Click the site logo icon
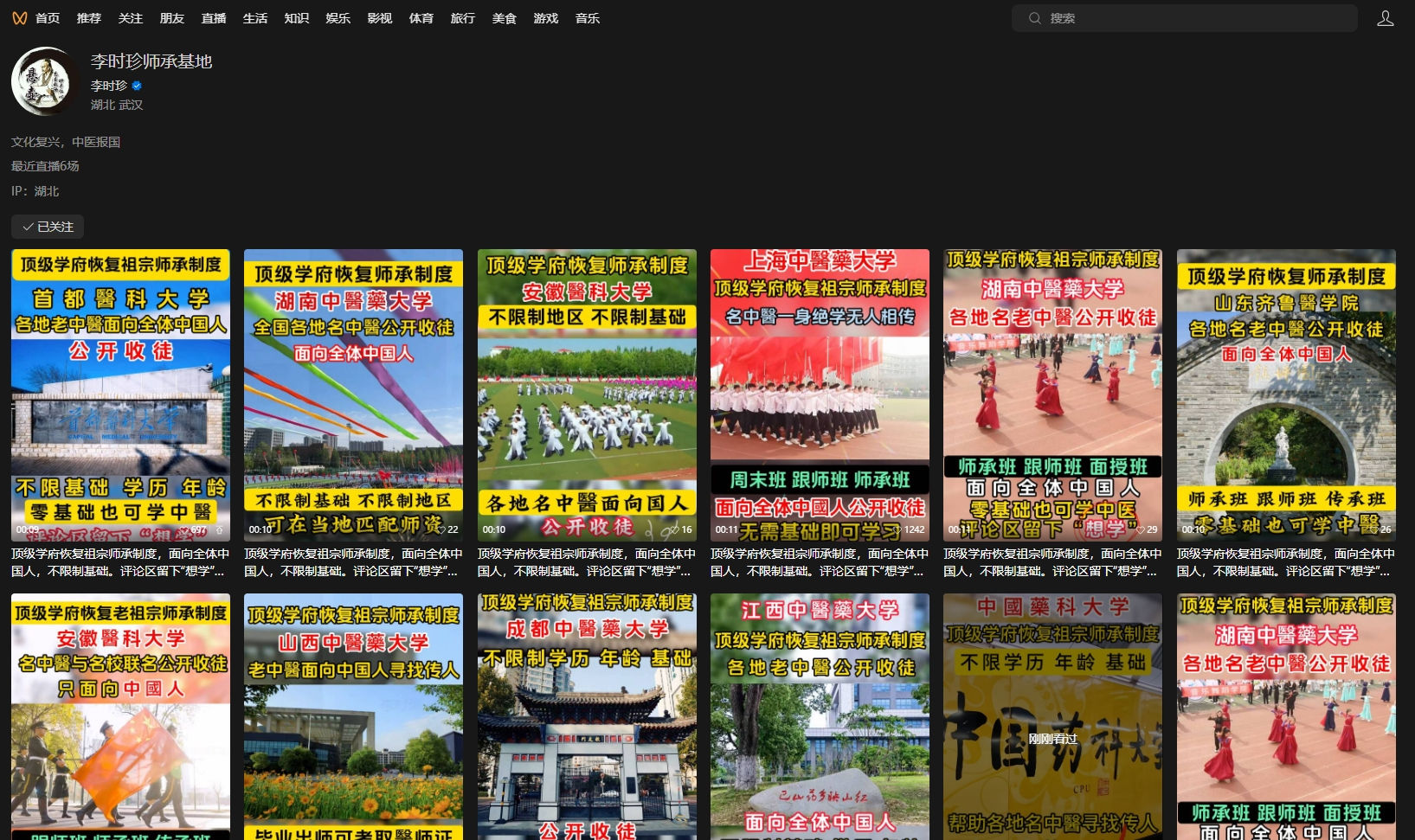The height and width of the screenshot is (840, 1415). coord(19,18)
